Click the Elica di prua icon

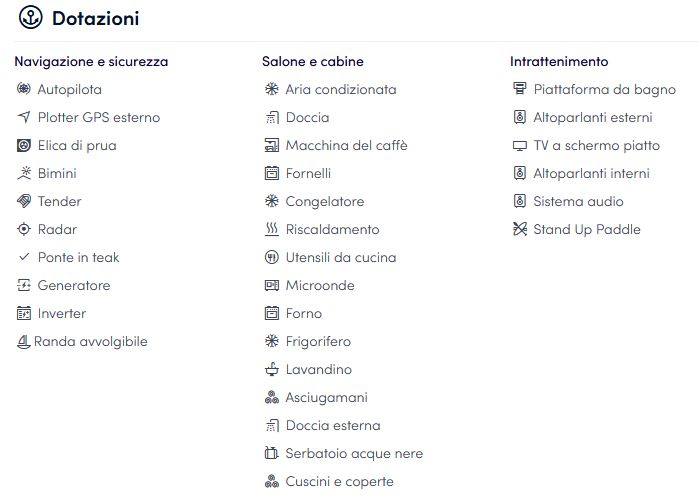tap(24, 145)
